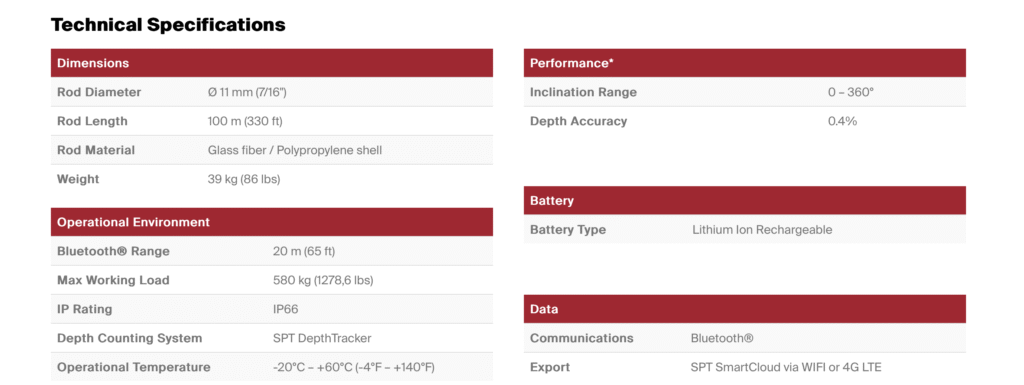
Task: Click the Technical Specifications heading
Action: click(x=168, y=25)
